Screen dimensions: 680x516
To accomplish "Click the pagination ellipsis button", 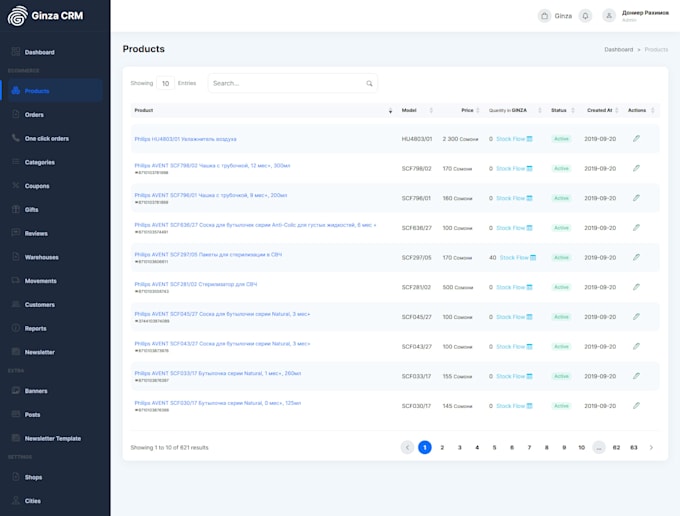I will pos(599,447).
